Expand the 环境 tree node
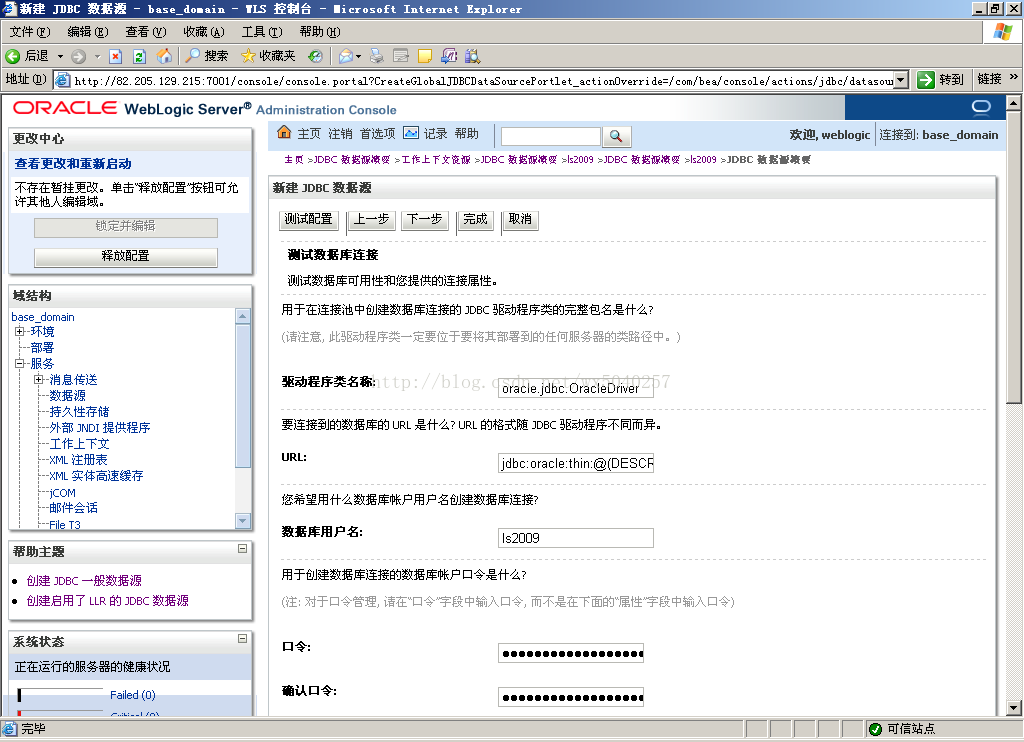Viewport: 1024px width, 742px height. 20,332
